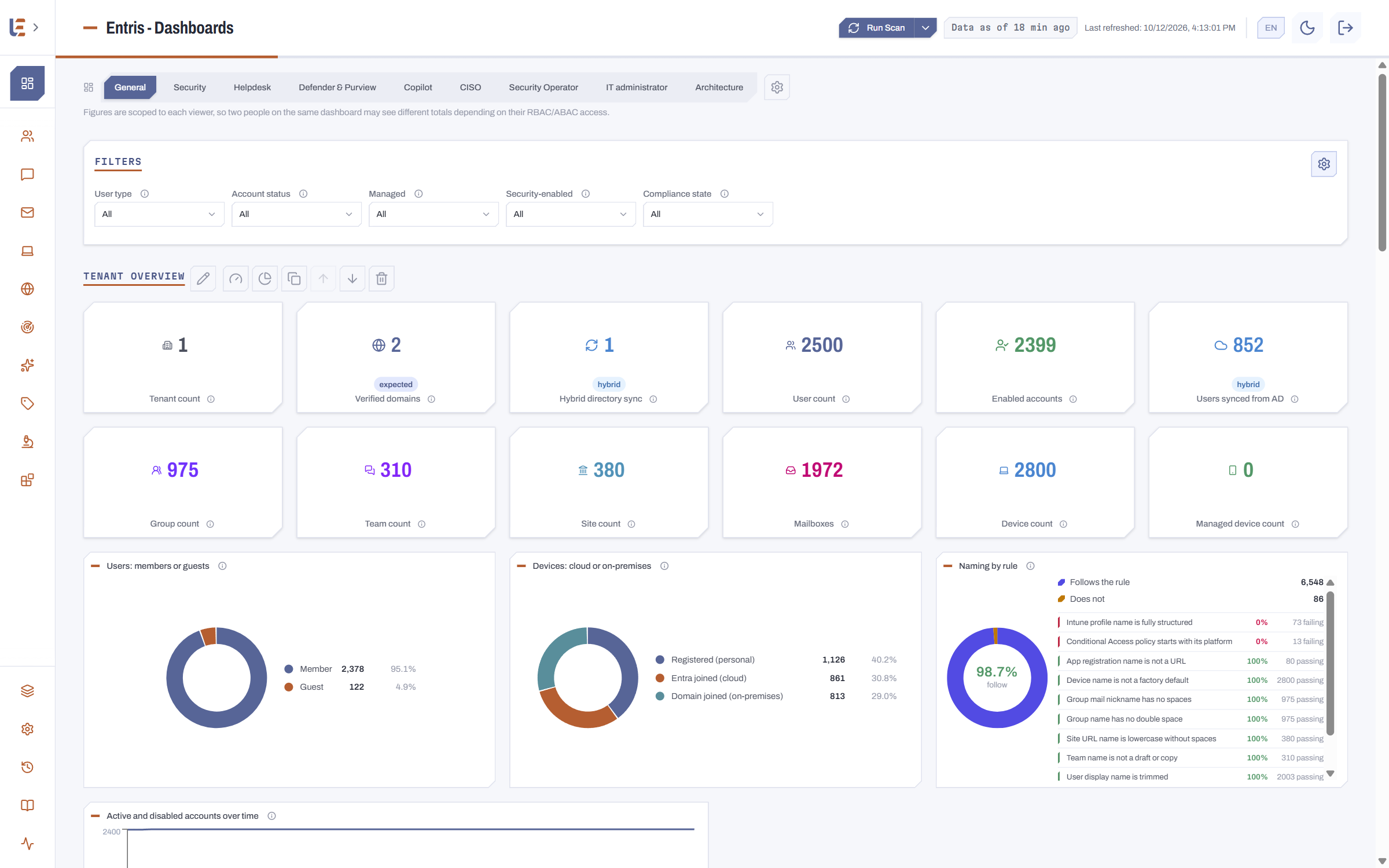The image size is (1389, 868).
Task: Open the laptop devices sidebar icon
Action: [x=27, y=251]
